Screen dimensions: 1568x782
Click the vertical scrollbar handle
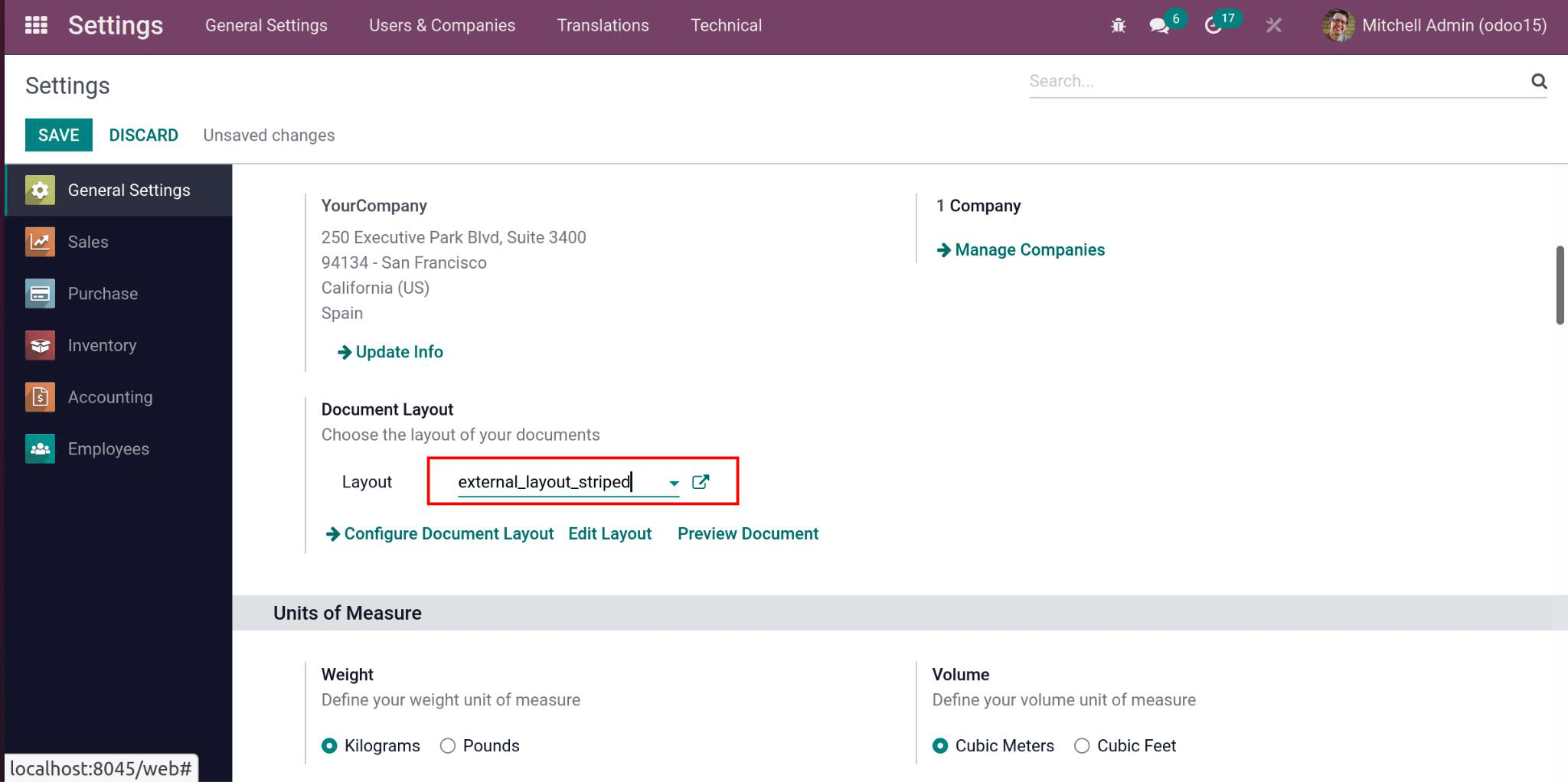[x=1560, y=285]
